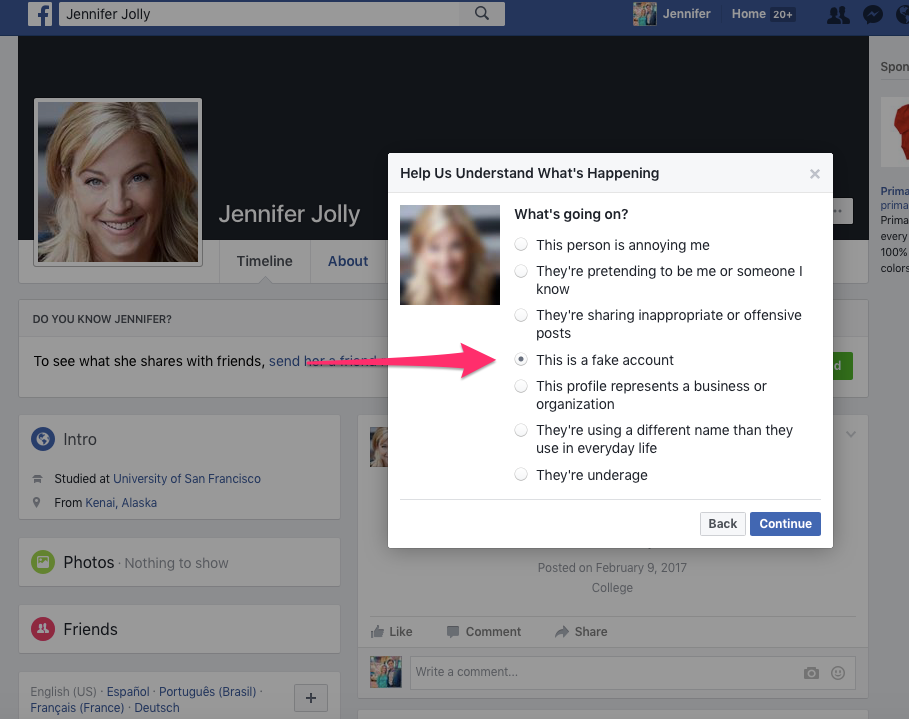Open the About tab
The width and height of the screenshot is (909, 719).
(x=348, y=261)
